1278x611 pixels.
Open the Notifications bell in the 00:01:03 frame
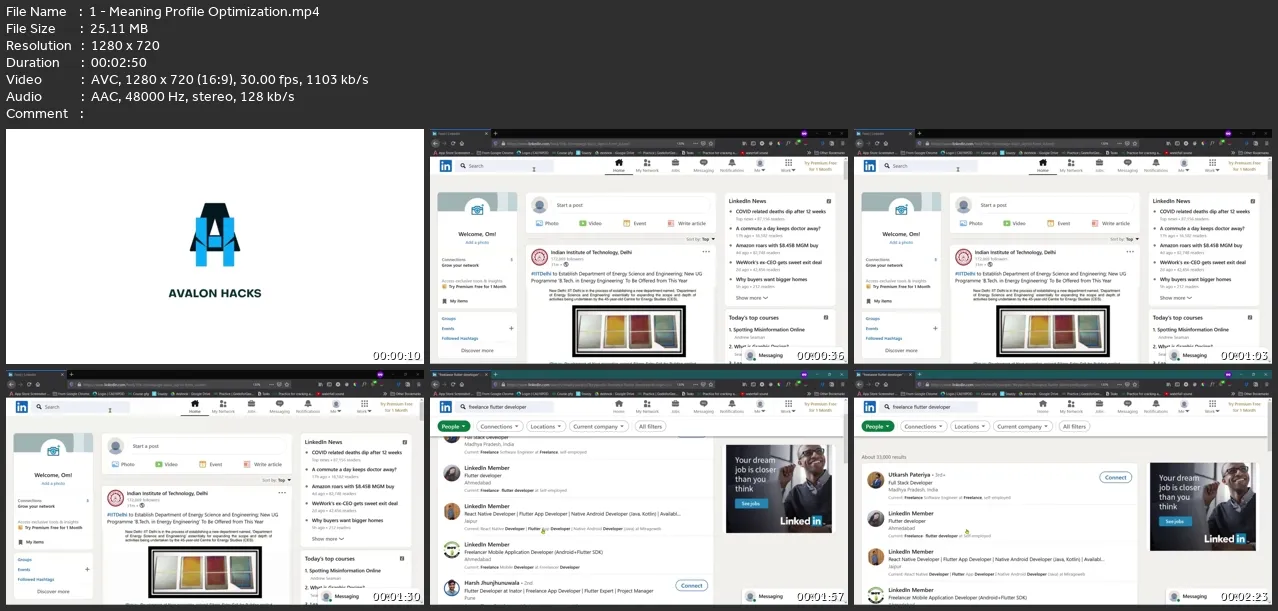[x=1154, y=164]
